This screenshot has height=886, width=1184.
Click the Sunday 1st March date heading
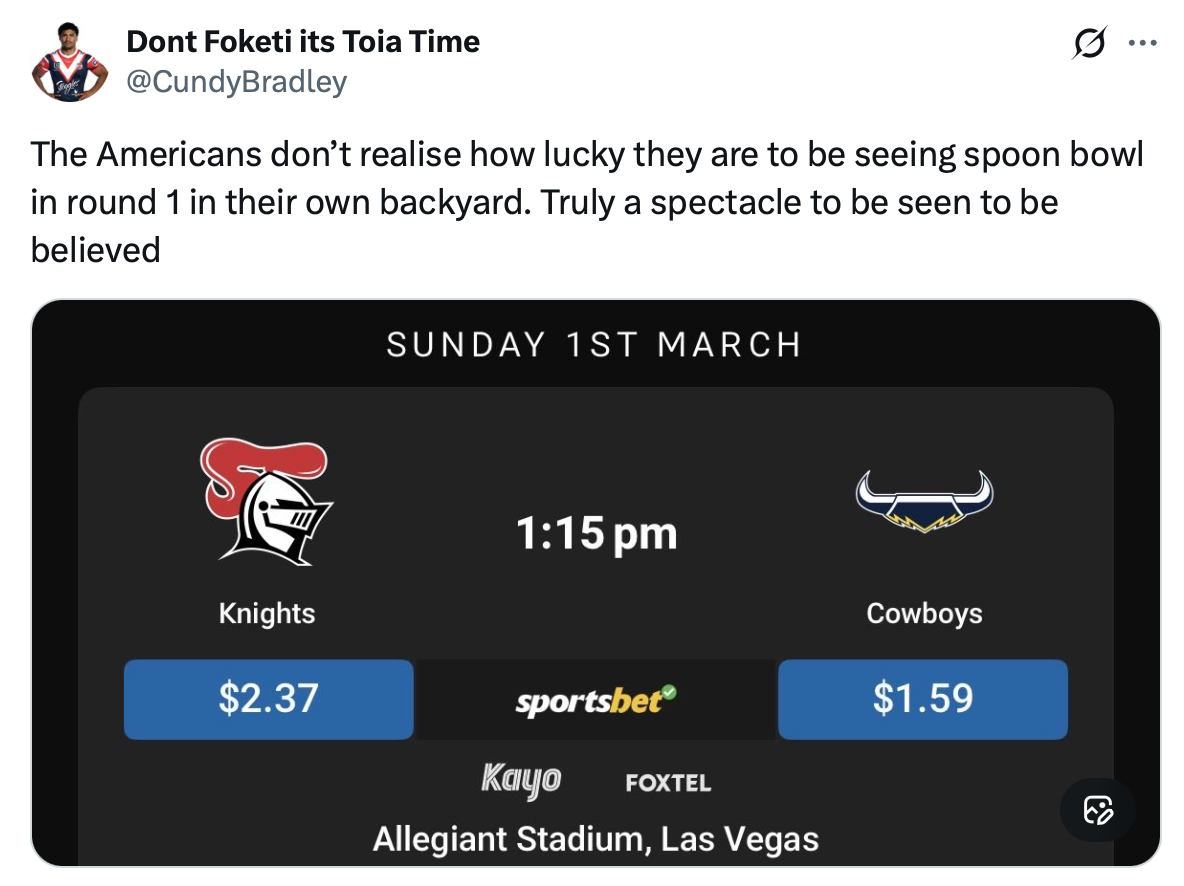pos(594,345)
